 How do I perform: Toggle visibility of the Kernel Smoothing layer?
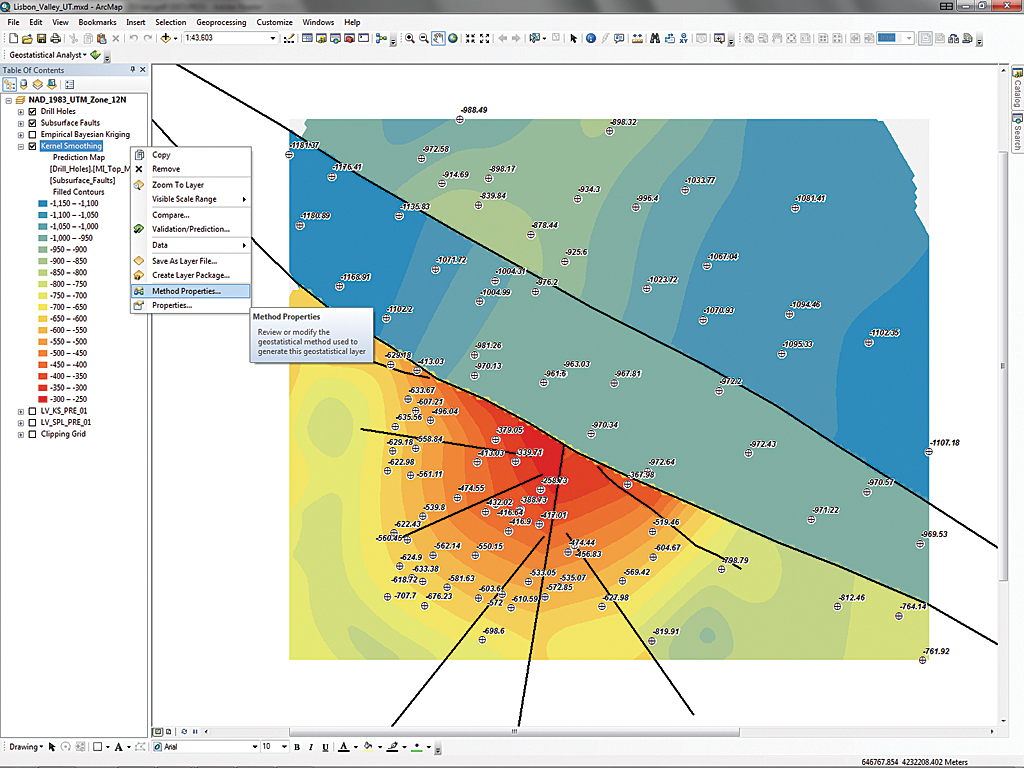[31, 147]
